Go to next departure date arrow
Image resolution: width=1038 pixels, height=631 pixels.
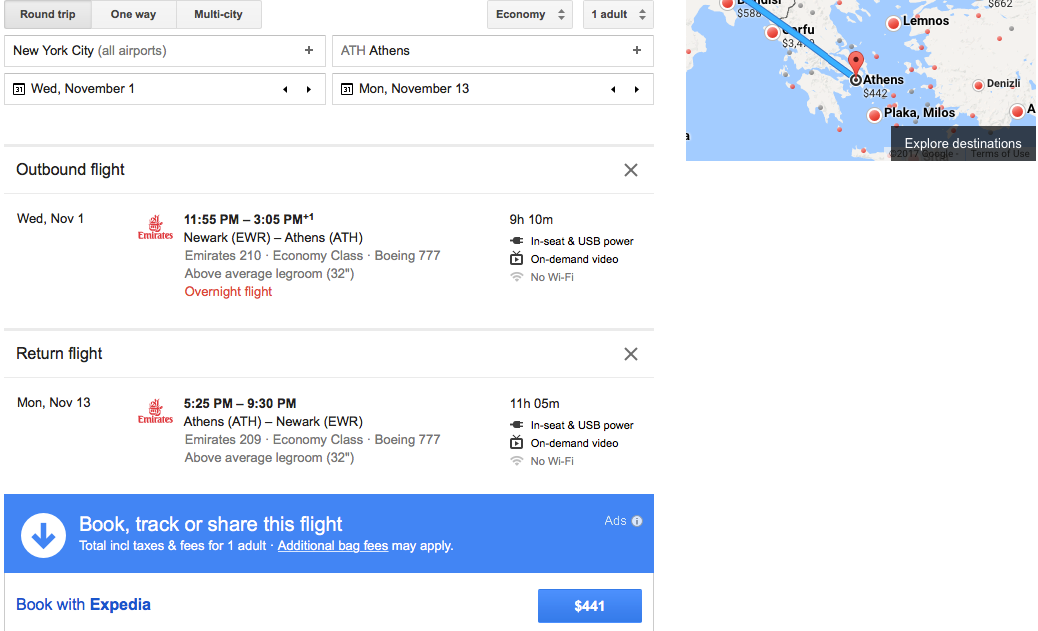[x=308, y=89]
